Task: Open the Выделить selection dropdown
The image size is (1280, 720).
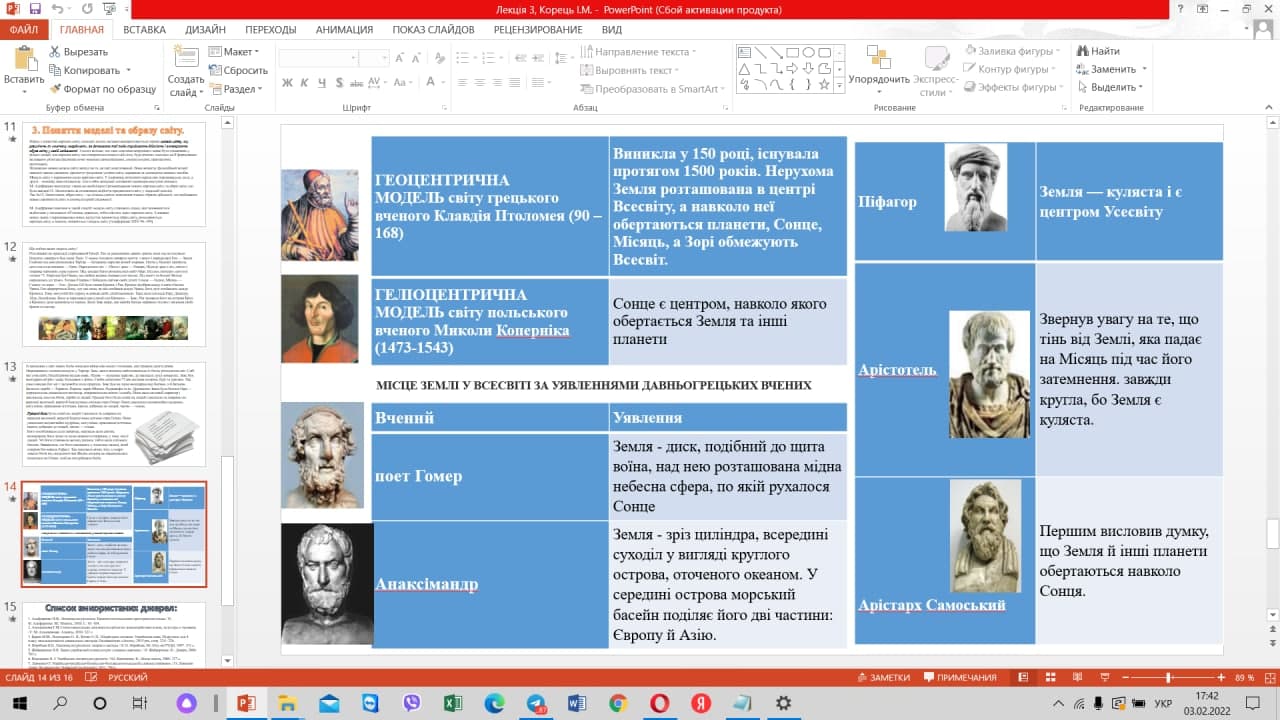Action: click(x=1111, y=88)
